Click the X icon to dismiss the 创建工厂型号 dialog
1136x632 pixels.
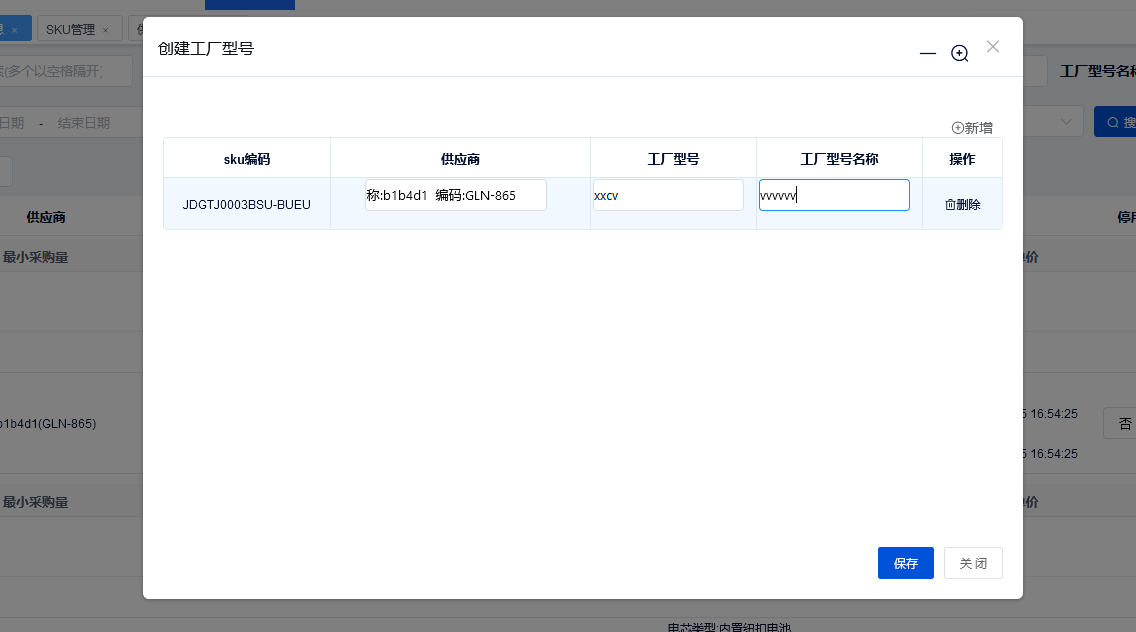click(992, 46)
